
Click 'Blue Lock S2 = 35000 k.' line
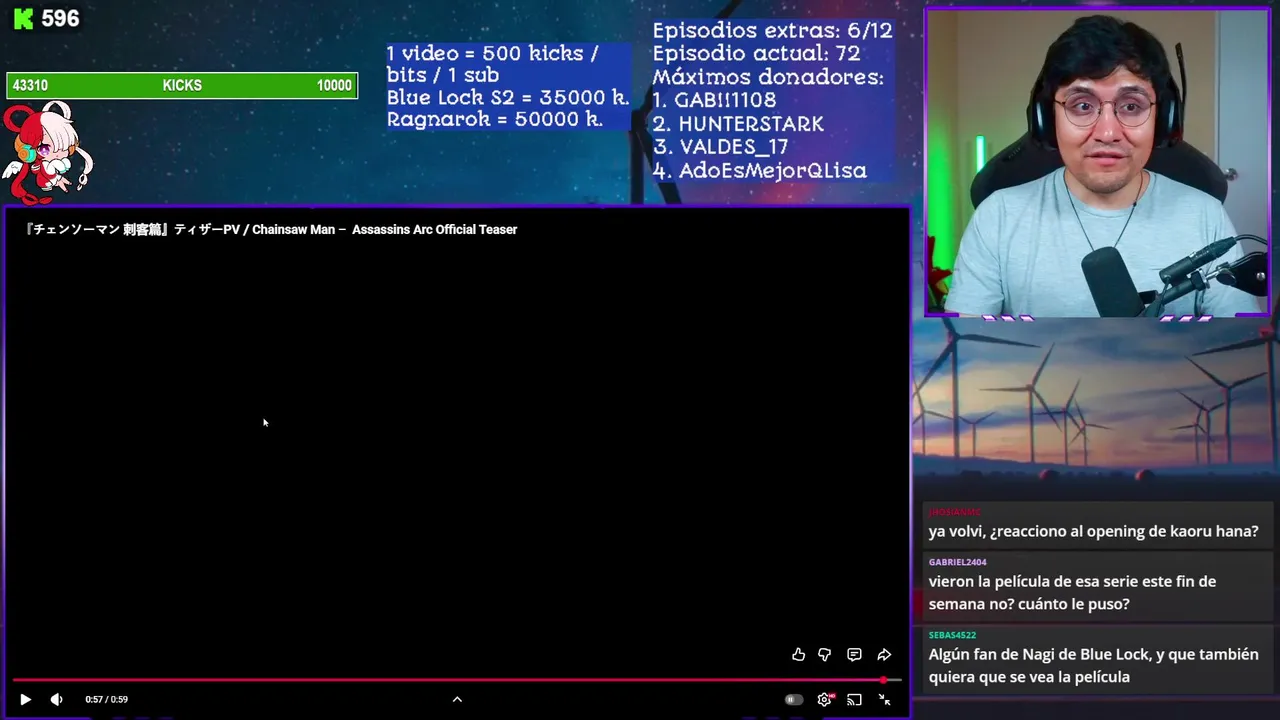point(508,98)
